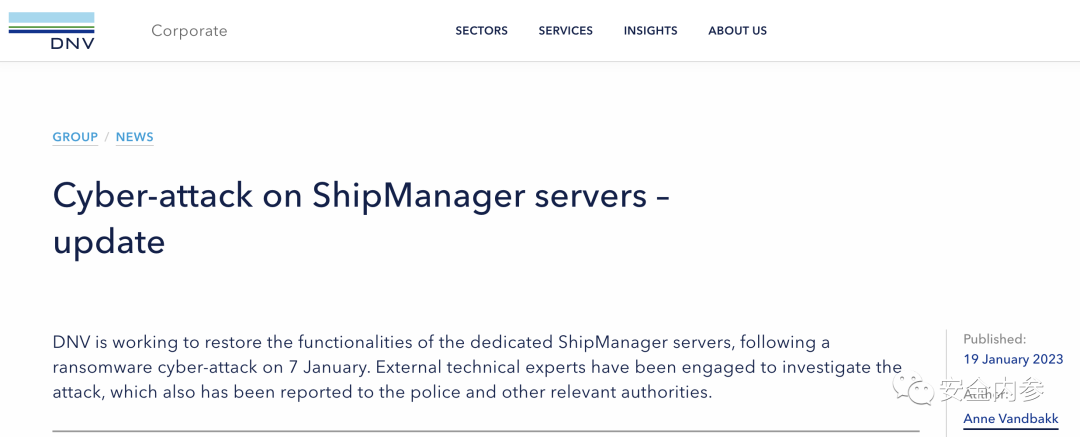Click the word 'update' in the headline
The image size is (1080, 437).
108,242
